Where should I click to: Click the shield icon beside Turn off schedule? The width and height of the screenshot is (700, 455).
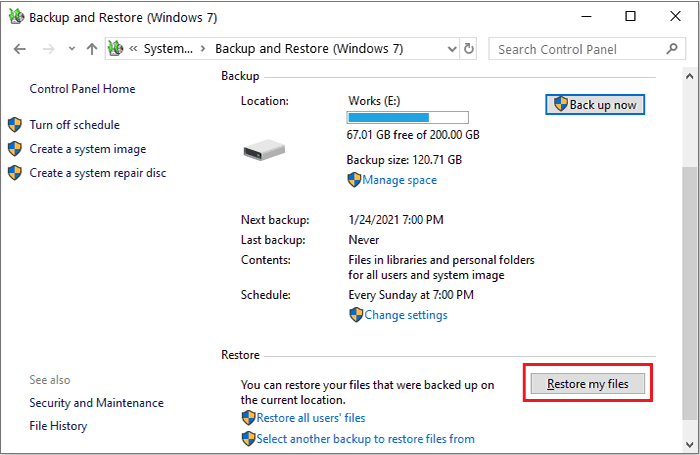15,125
